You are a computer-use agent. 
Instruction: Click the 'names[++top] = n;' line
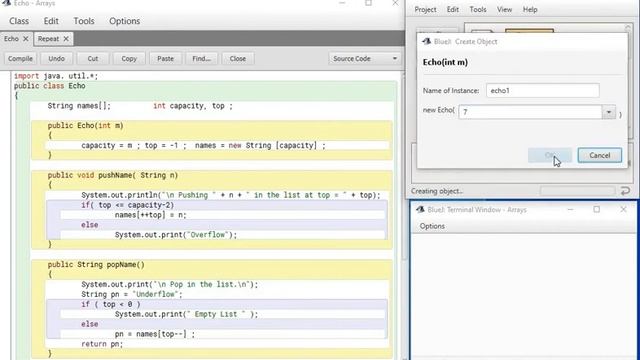tap(151, 215)
